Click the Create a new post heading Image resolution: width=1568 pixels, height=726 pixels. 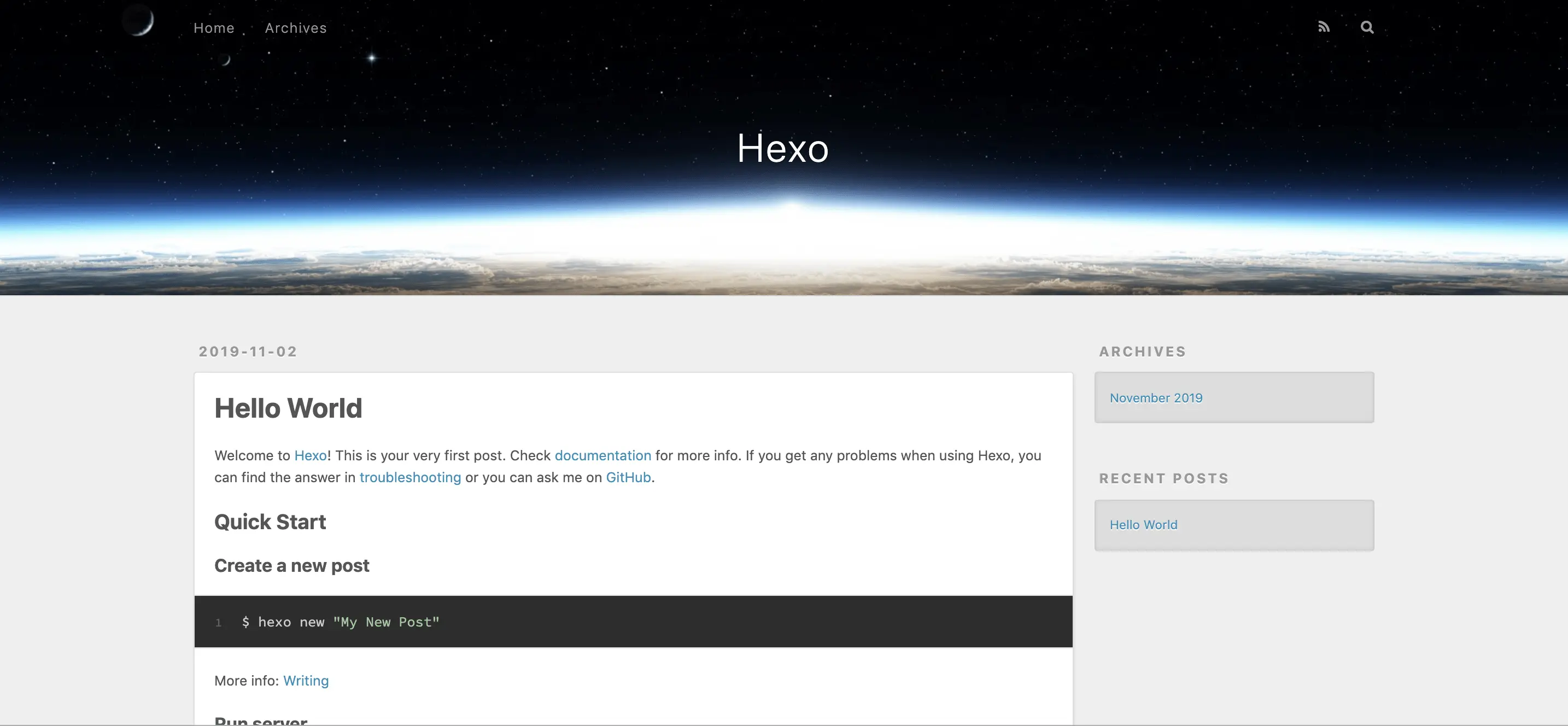tap(291, 565)
